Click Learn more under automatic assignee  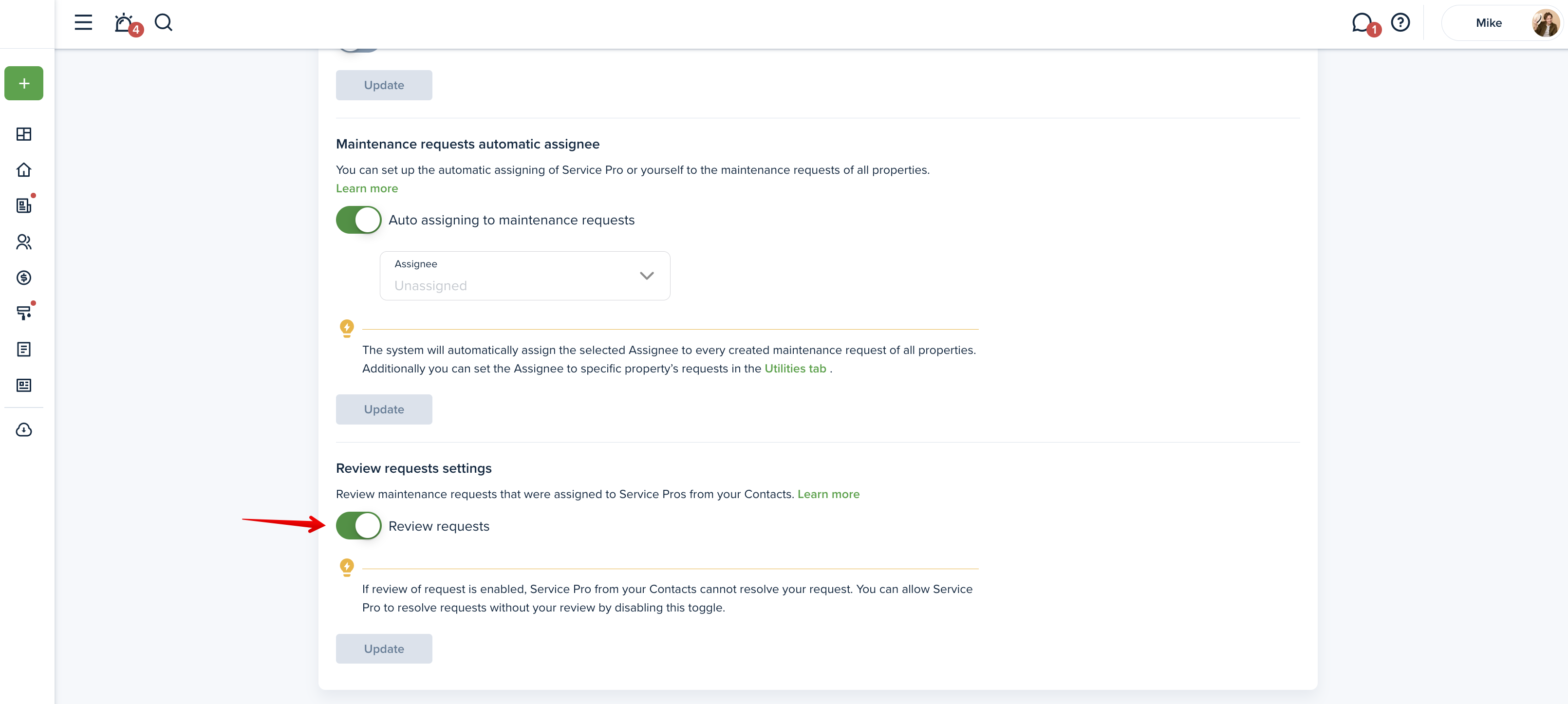point(366,188)
